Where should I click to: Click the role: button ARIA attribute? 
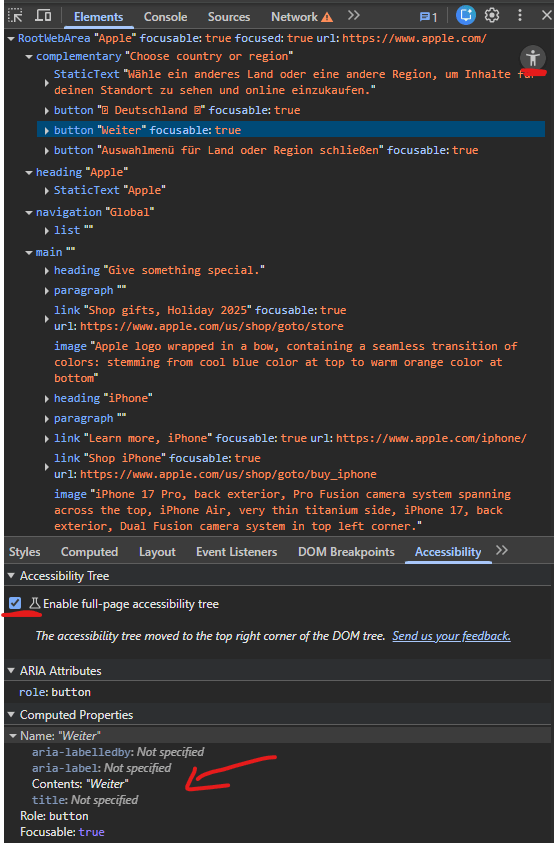coord(55,692)
